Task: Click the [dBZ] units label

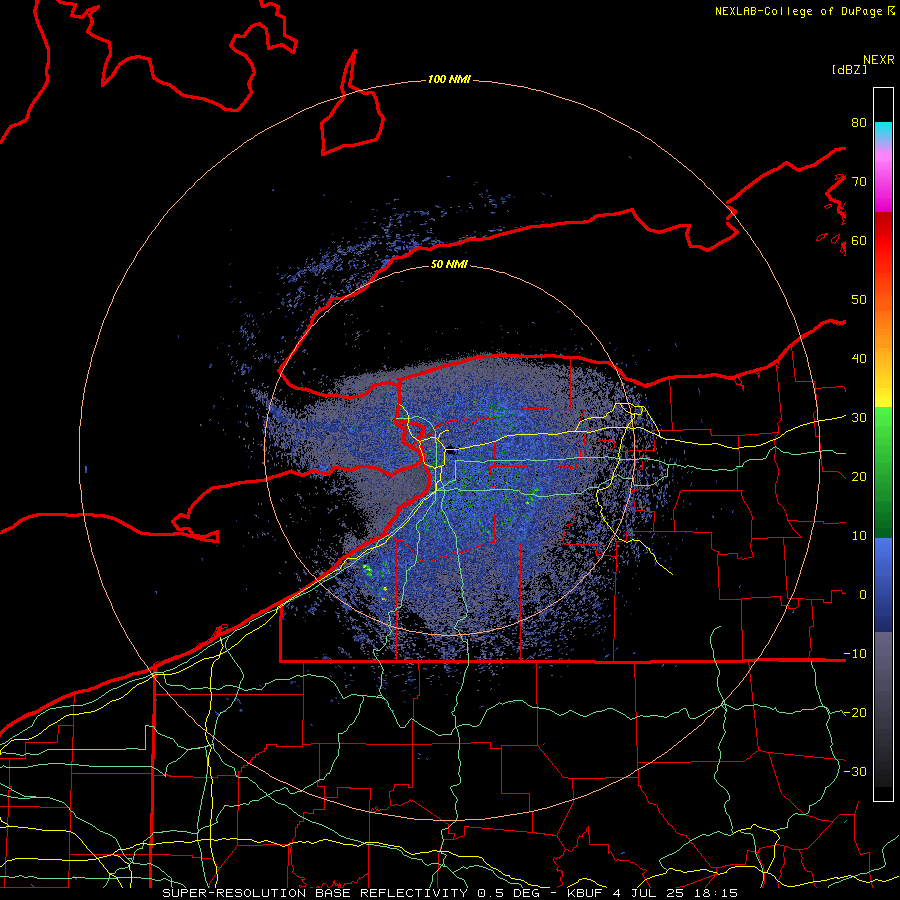Action: coord(849,69)
